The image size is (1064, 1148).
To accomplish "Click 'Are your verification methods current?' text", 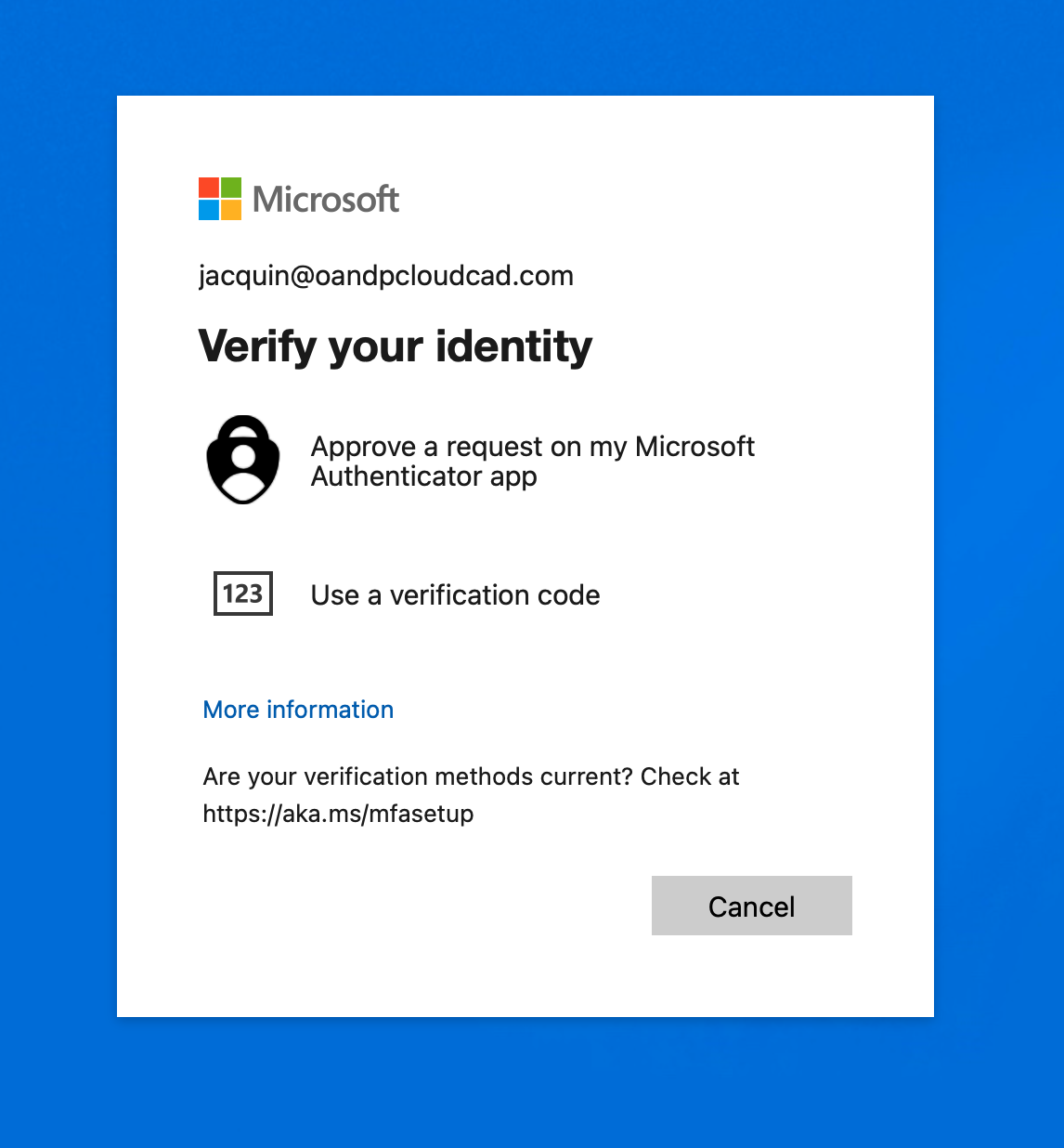I will point(418,776).
